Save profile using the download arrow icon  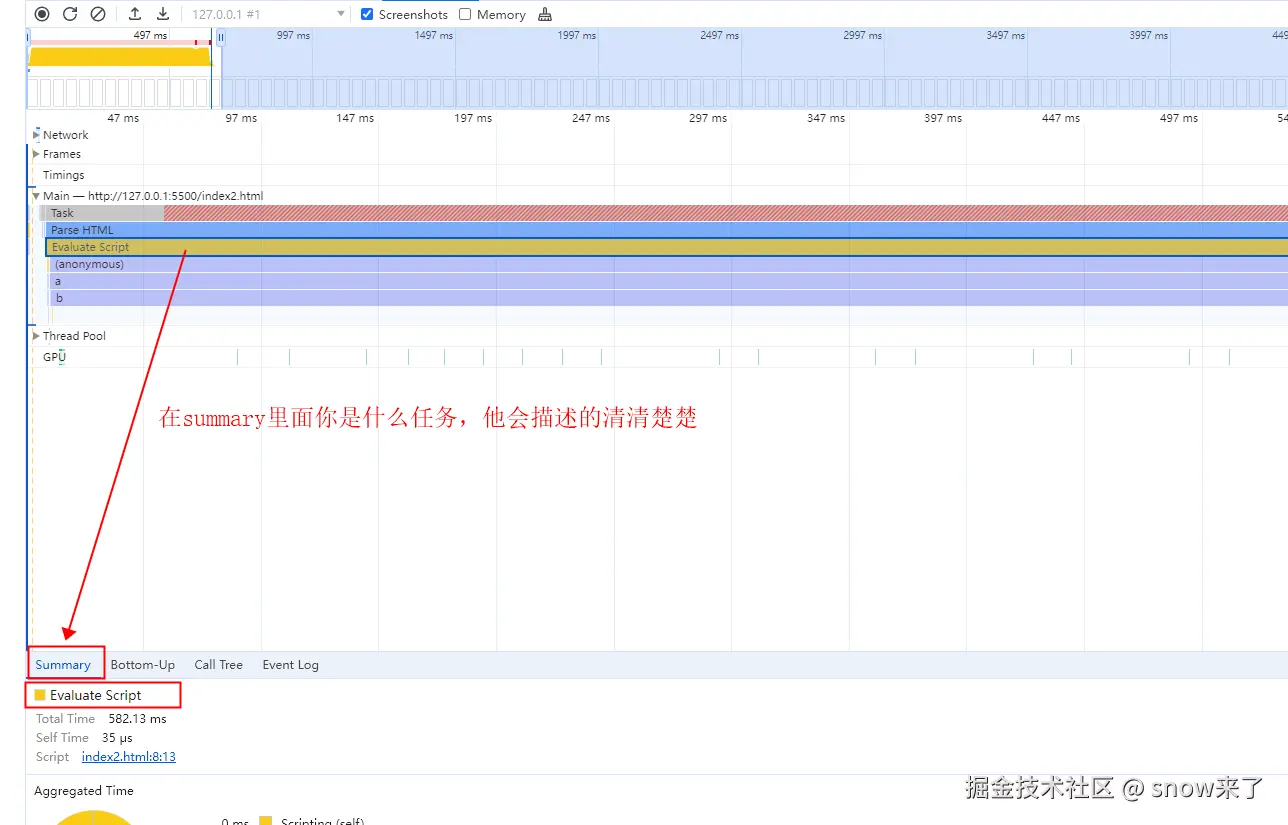[x=163, y=14]
